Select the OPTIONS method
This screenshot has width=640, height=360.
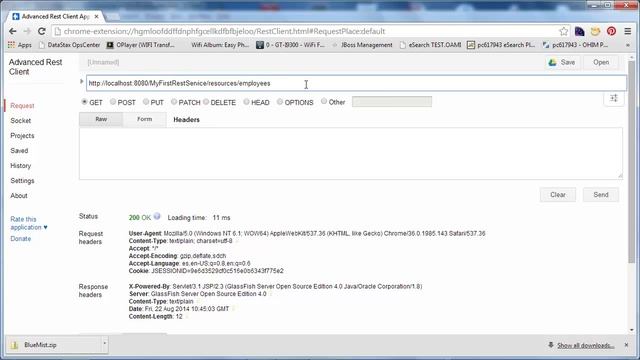[x=280, y=102]
